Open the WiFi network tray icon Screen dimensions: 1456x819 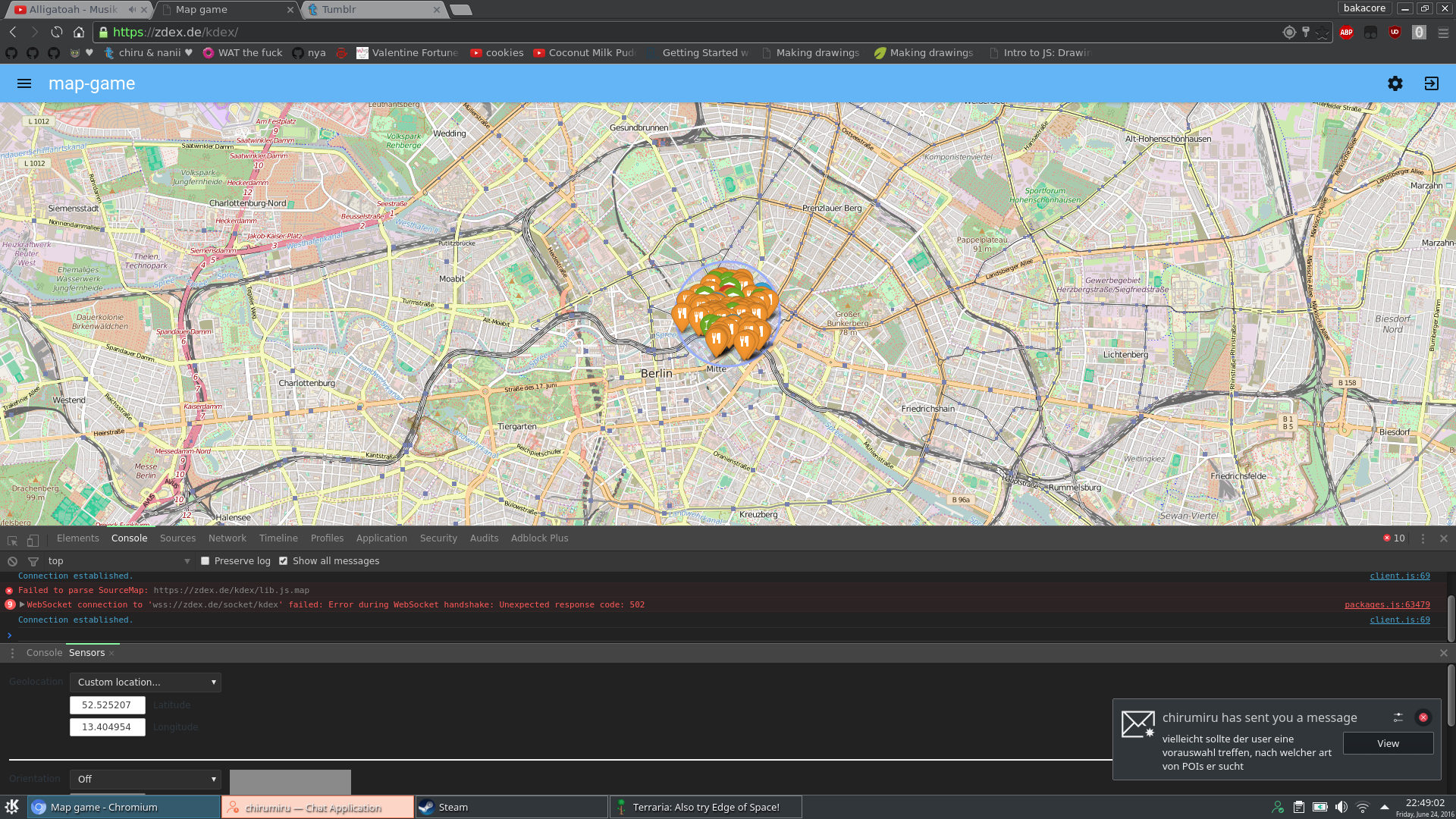[1363, 807]
